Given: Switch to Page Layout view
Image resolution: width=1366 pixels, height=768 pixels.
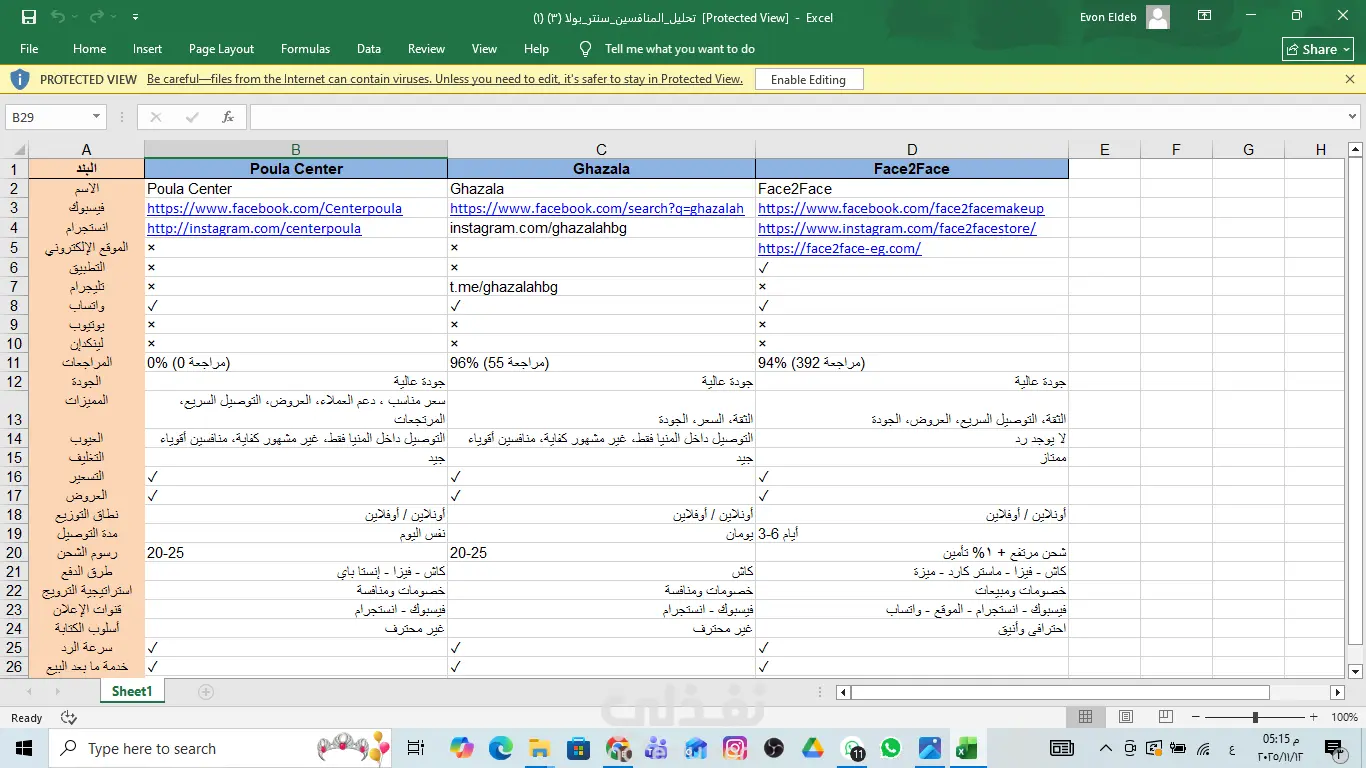Looking at the screenshot, I should pos(1126,717).
